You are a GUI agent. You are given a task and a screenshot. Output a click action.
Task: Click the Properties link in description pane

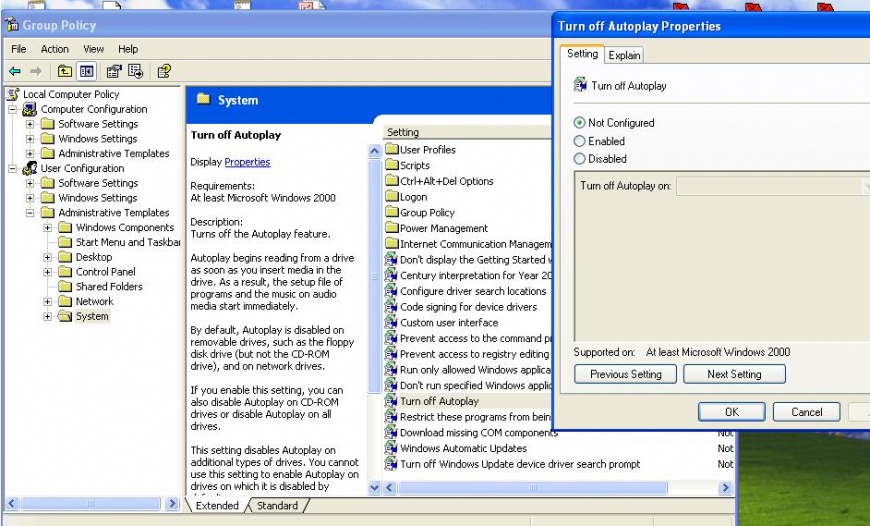tap(247, 162)
